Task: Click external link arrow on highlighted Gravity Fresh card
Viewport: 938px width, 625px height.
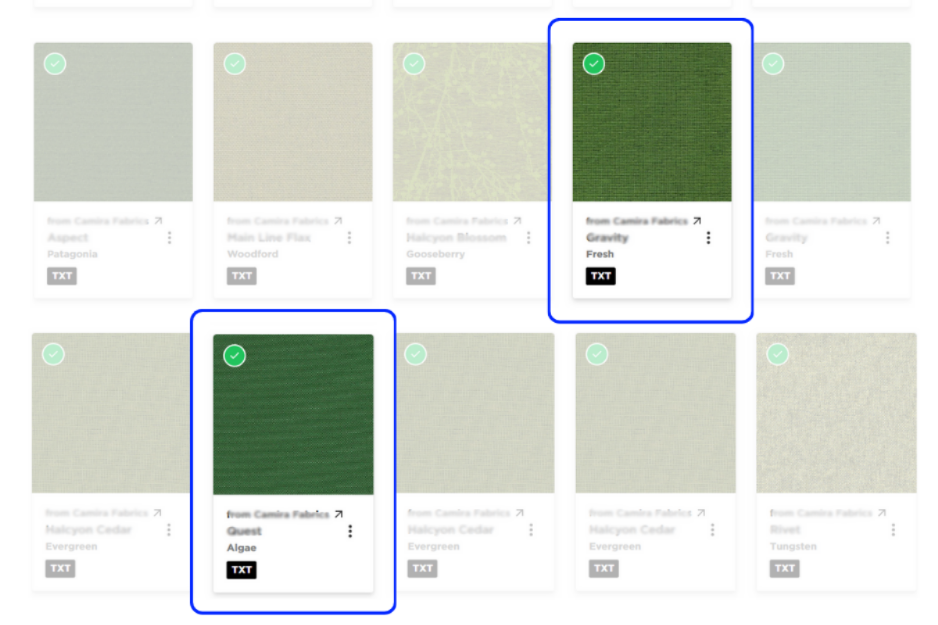Action: pos(697,221)
